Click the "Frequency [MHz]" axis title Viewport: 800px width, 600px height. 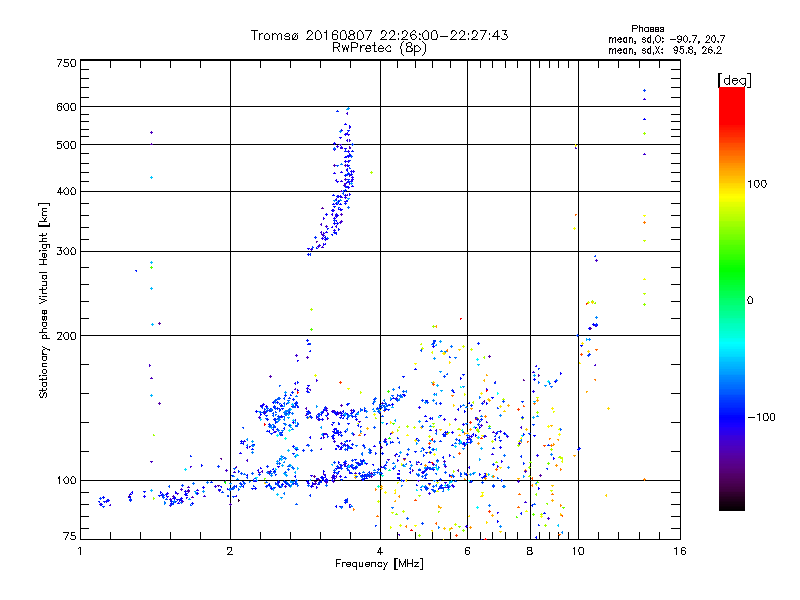tap(379, 564)
